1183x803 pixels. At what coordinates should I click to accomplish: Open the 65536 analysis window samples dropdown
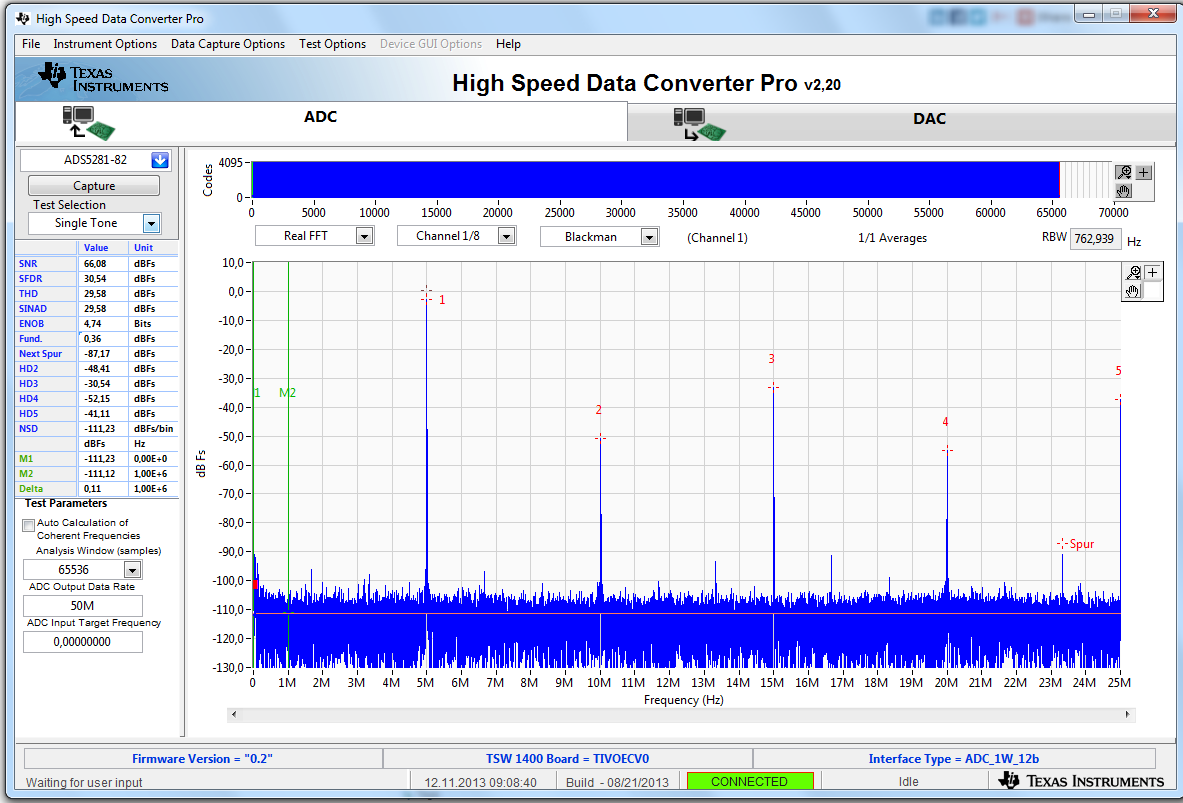point(132,570)
